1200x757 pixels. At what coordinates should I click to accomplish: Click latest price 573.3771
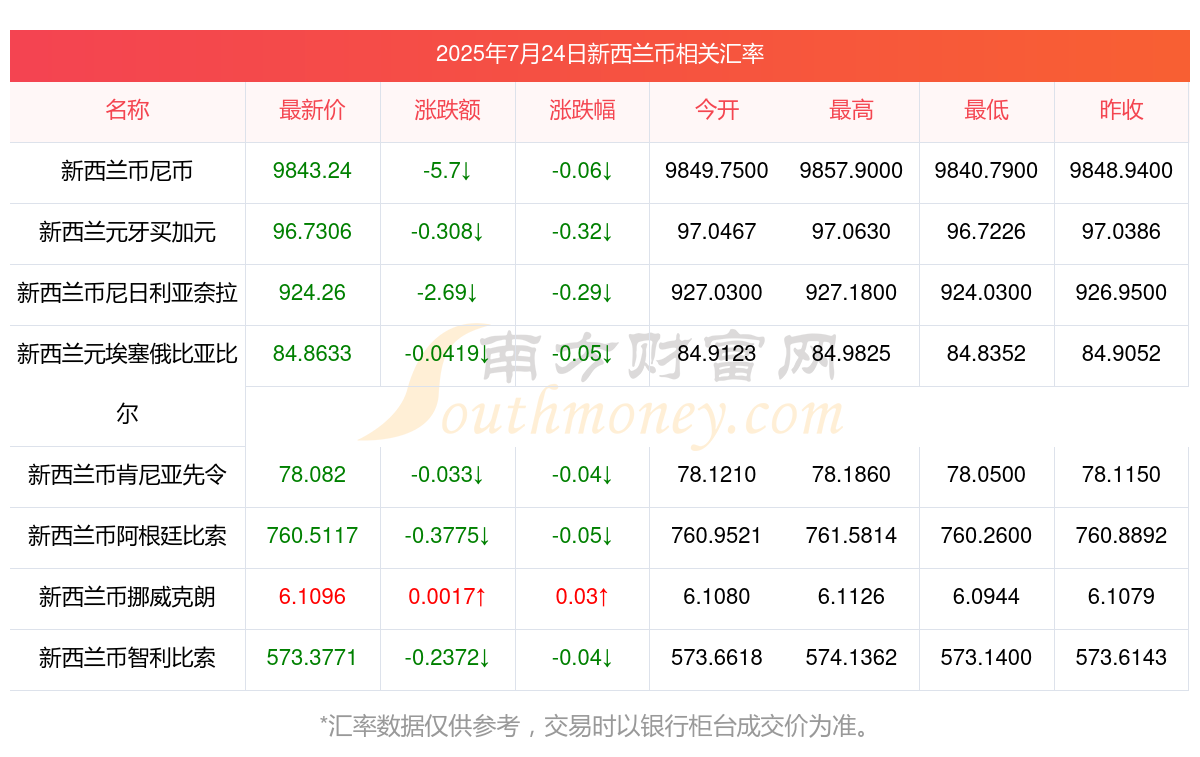[x=312, y=658]
